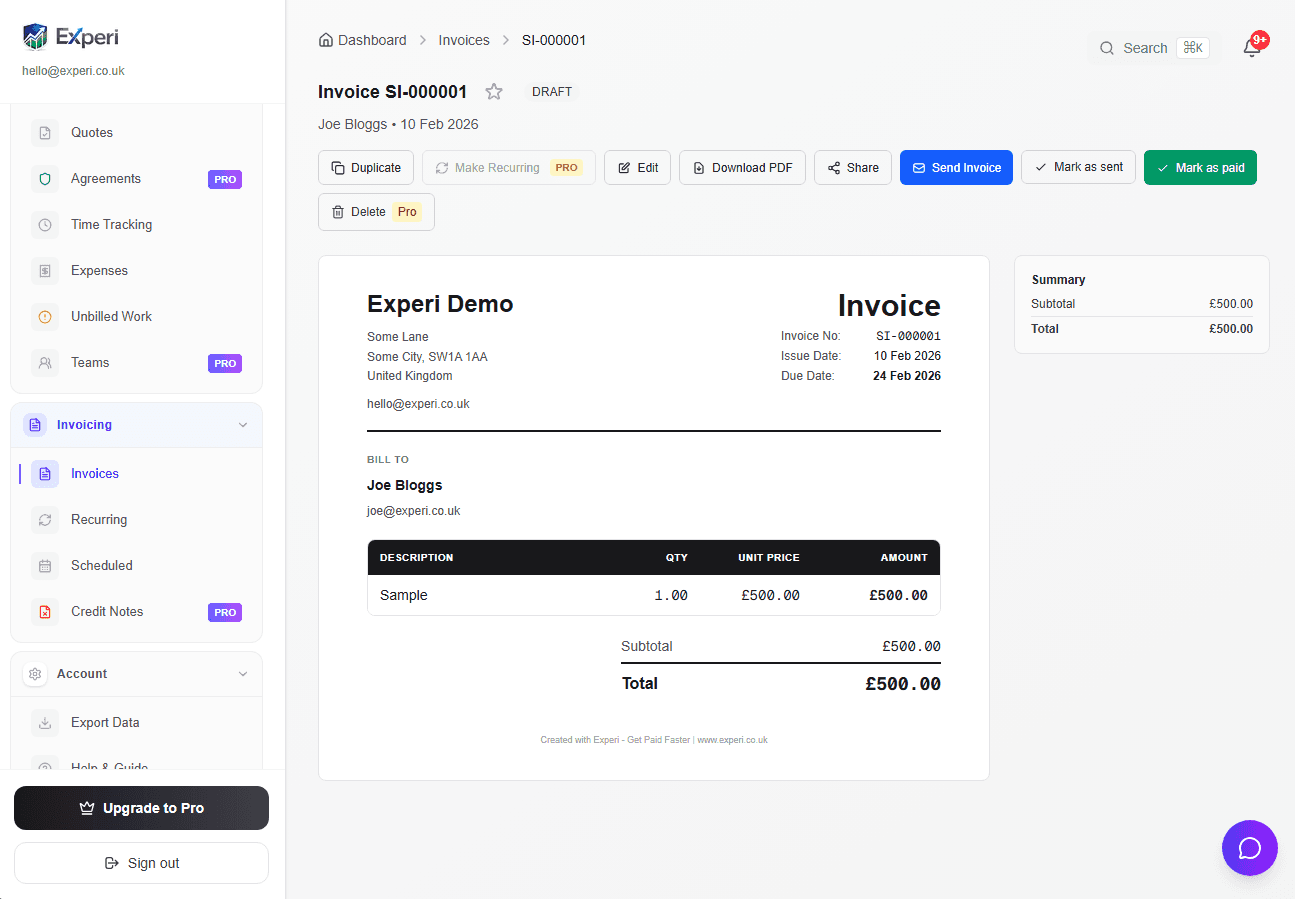Download the invoice as PDF
Image resolution: width=1295 pixels, height=899 pixels.
point(742,167)
